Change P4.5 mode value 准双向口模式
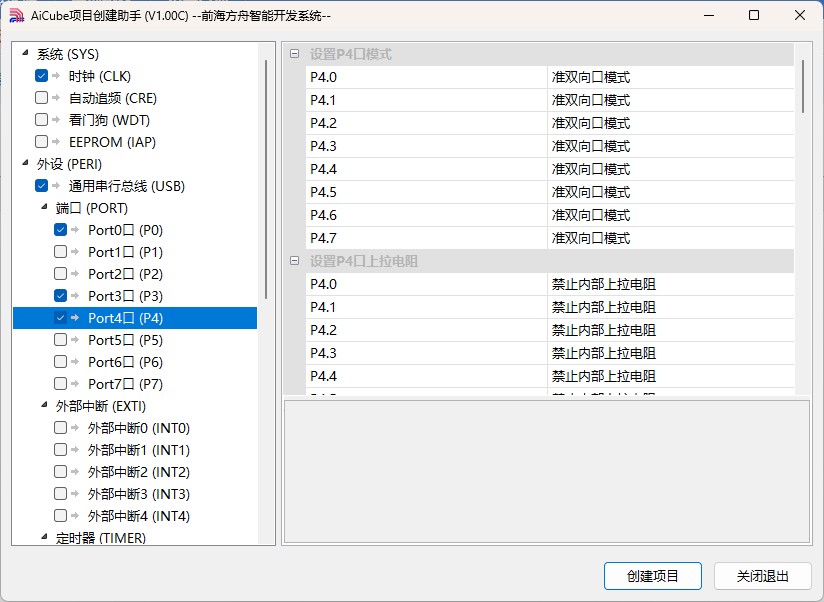This screenshot has height=602, width=824. point(670,192)
